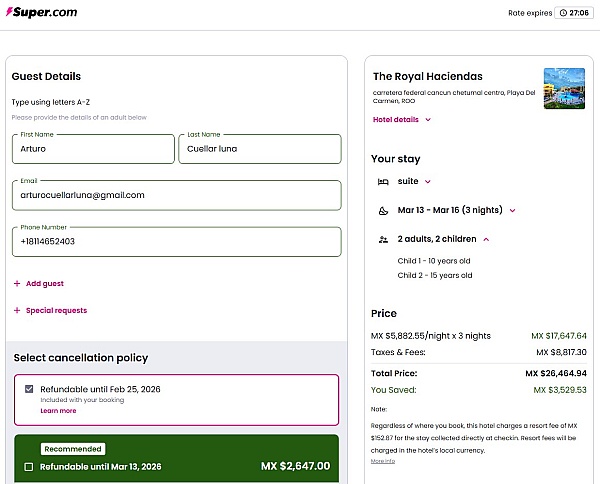Image resolution: width=600 pixels, height=484 pixels.
Task: Check Refundable until Feb 25, 2026 option
Action: coord(29,389)
